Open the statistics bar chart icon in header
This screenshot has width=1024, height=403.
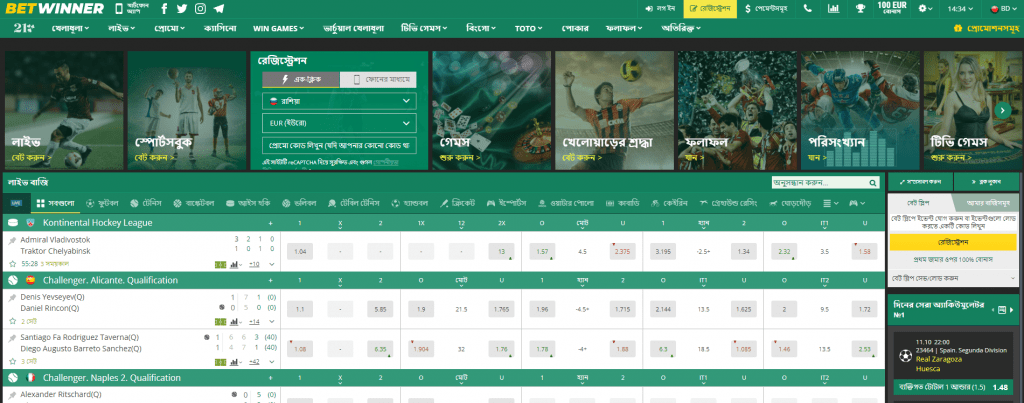pyautogui.click(x=833, y=8)
